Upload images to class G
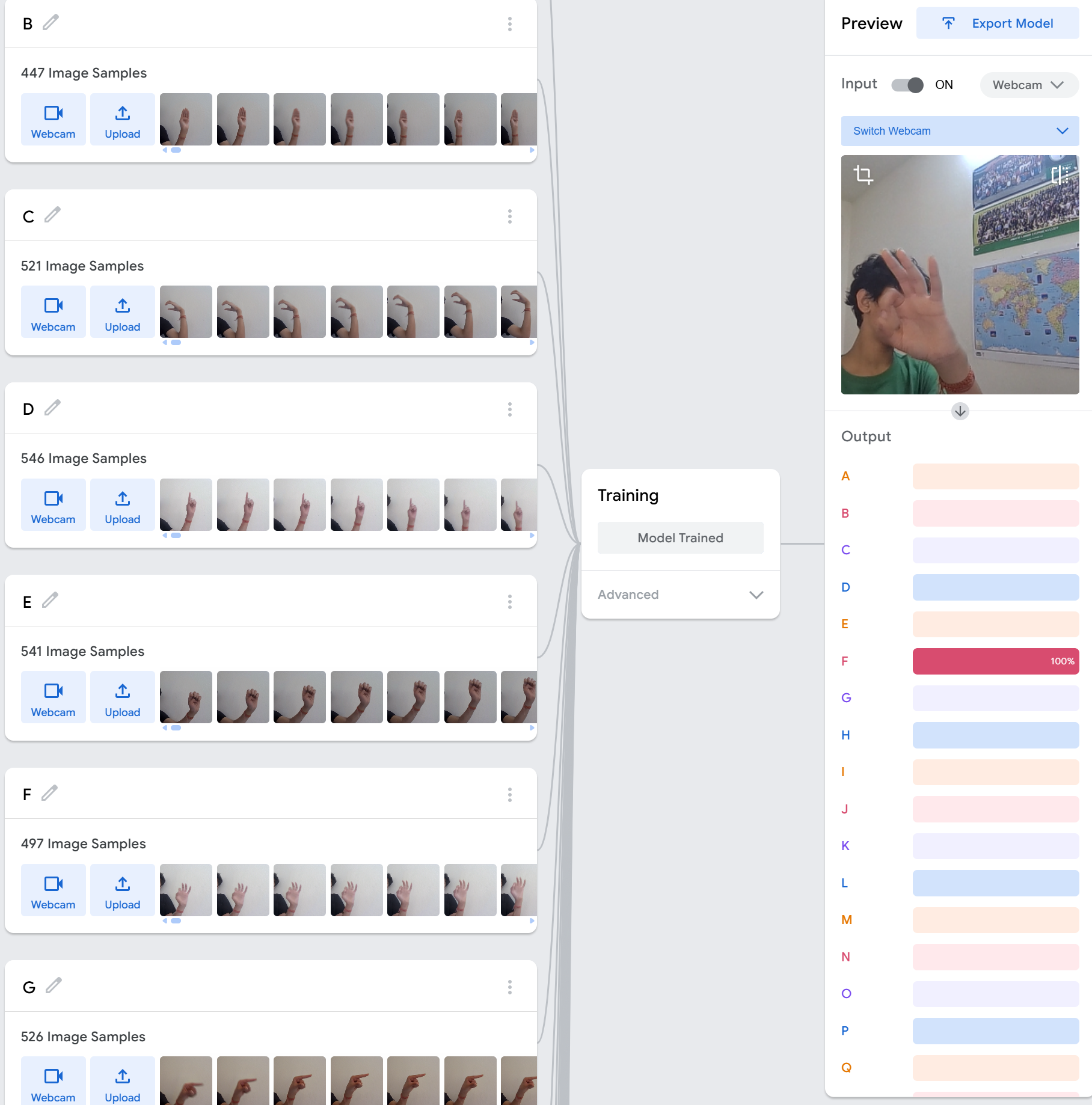Screen dimensions: 1092x1105 123,1081
